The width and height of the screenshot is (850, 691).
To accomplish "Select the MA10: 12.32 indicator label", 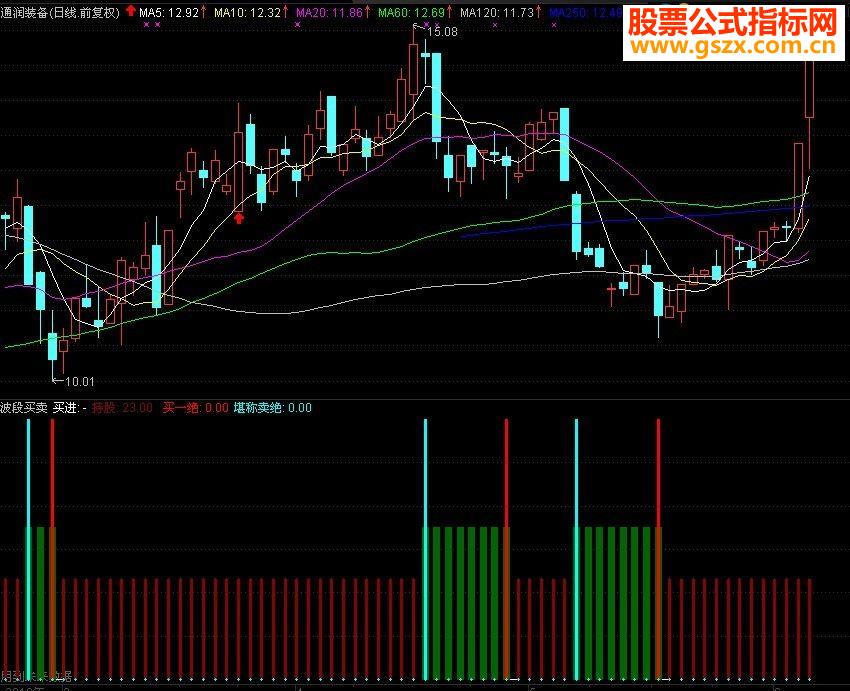I will (250, 12).
